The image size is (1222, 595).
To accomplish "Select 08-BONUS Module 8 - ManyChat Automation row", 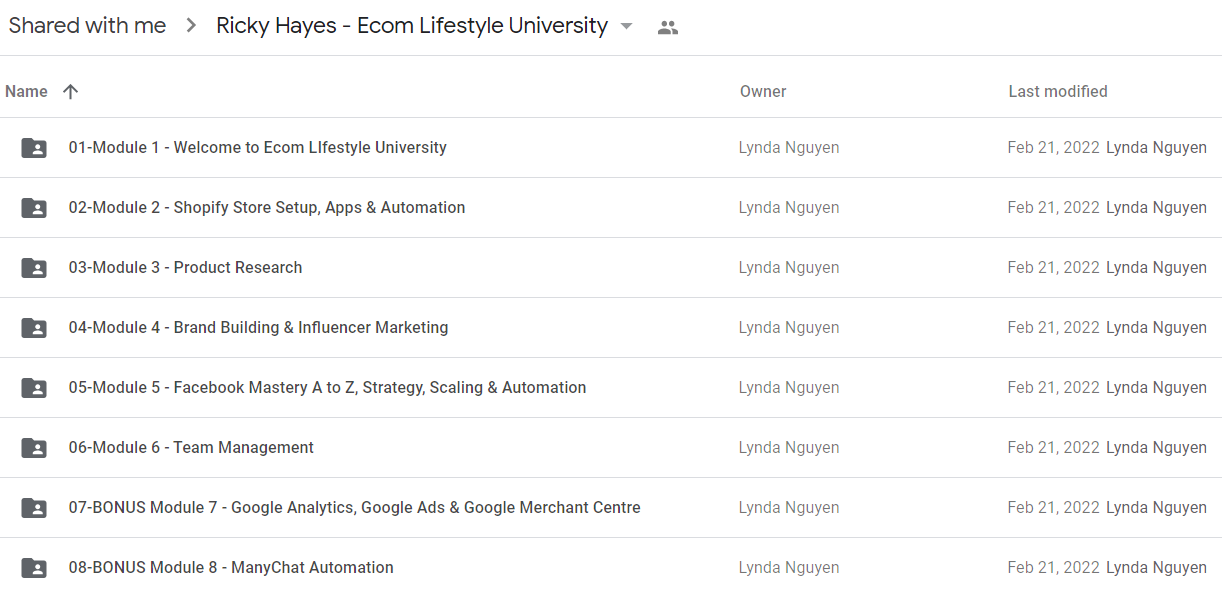I will tap(611, 567).
